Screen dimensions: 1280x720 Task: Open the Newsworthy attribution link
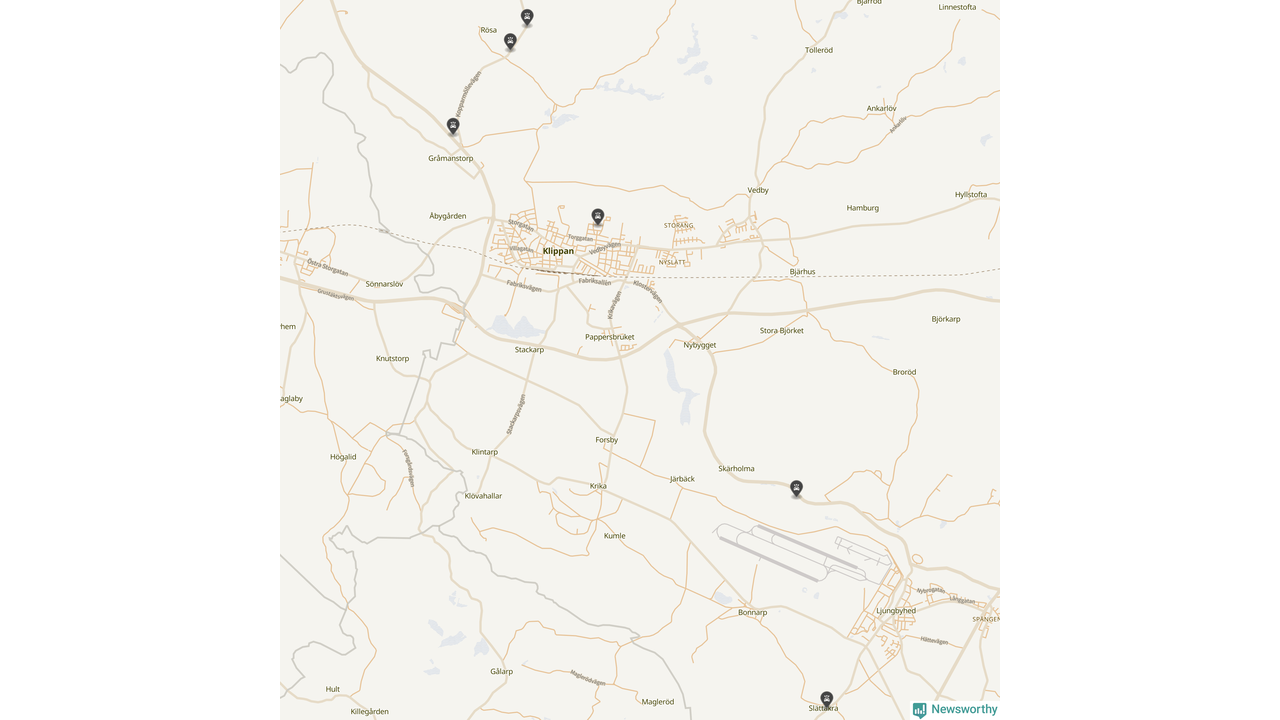(x=955, y=710)
